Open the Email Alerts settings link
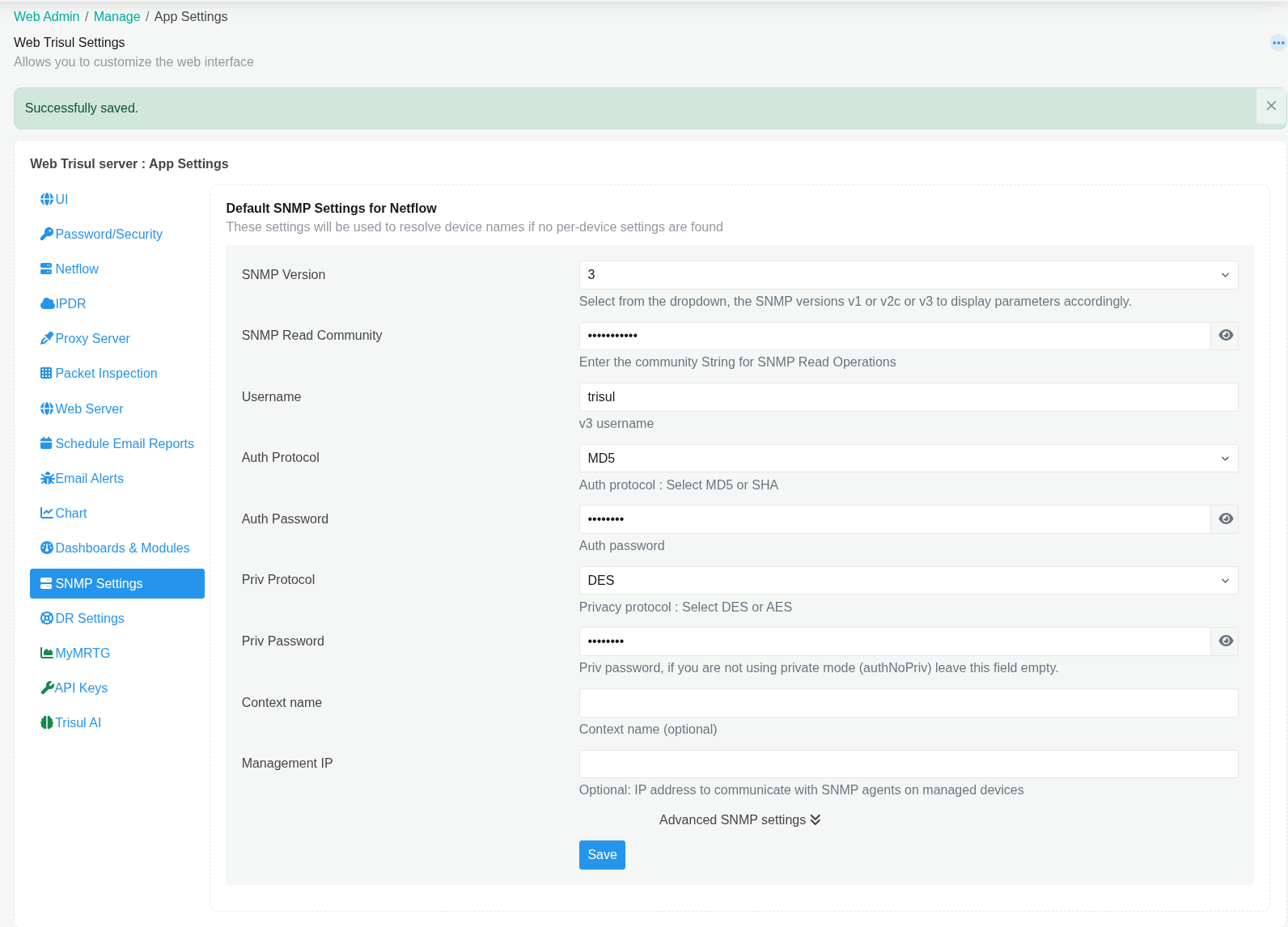This screenshot has height=927, width=1288. coord(117,478)
